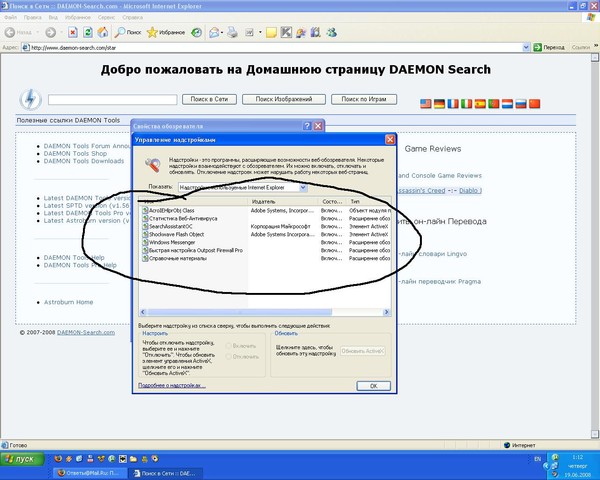This screenshot has height=480, width=600.
Task: Click the Refresh page icon
Action: (x=88, y=33)
